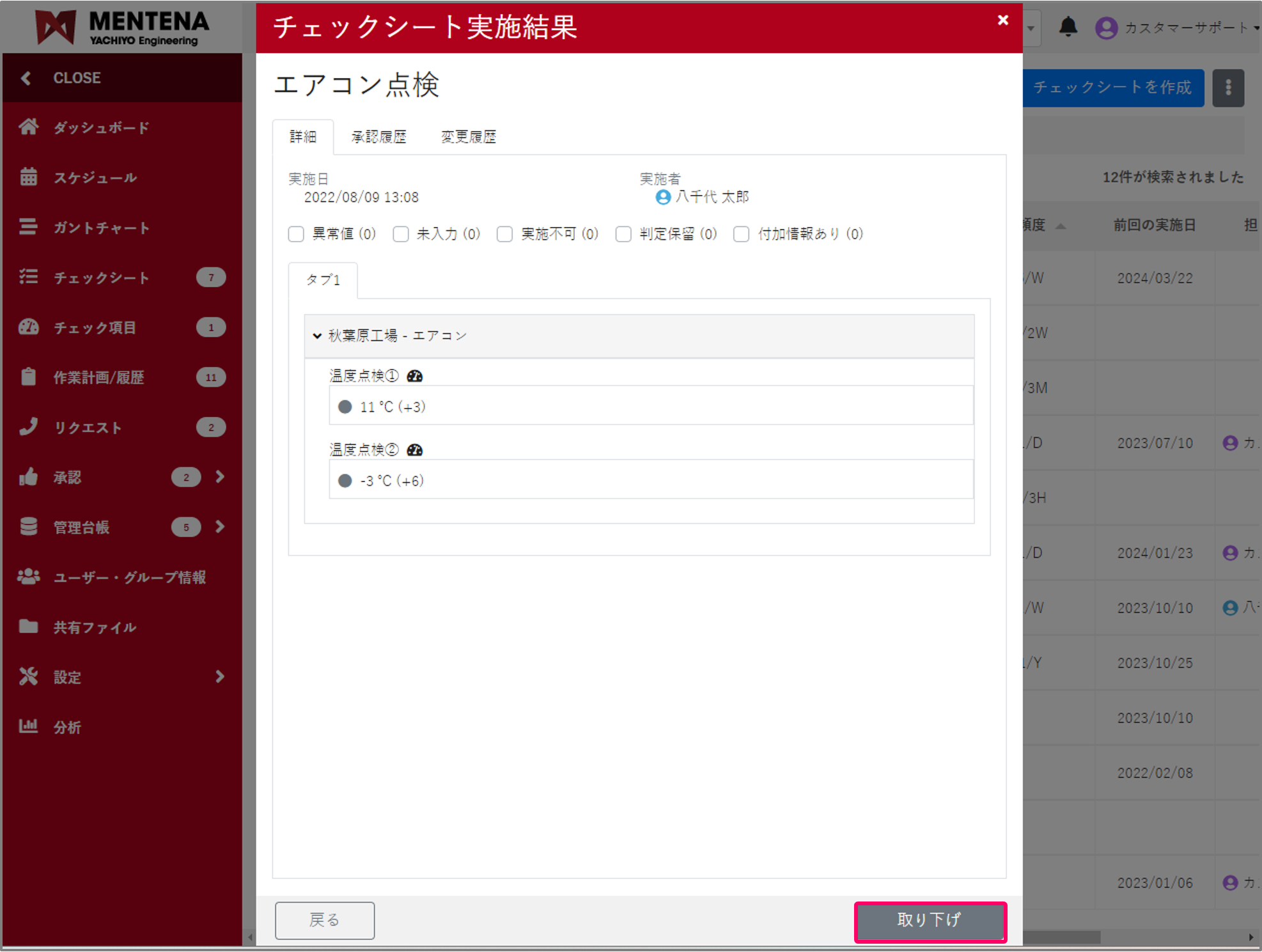Open Analysis via the bar-chart icon
1262x952 pixels.
point(28,726)
